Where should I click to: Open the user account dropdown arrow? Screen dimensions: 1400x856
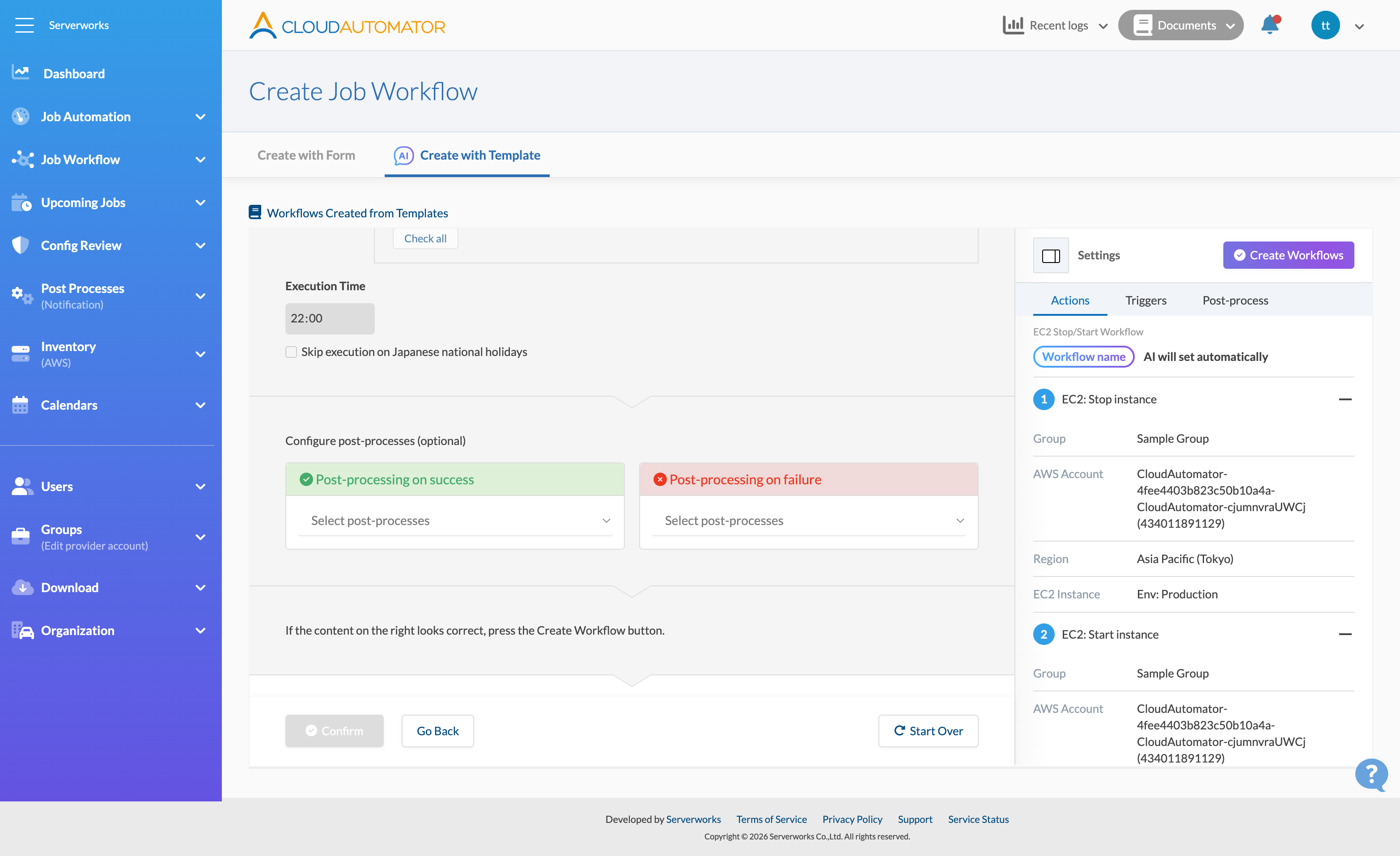(1360, 26)
